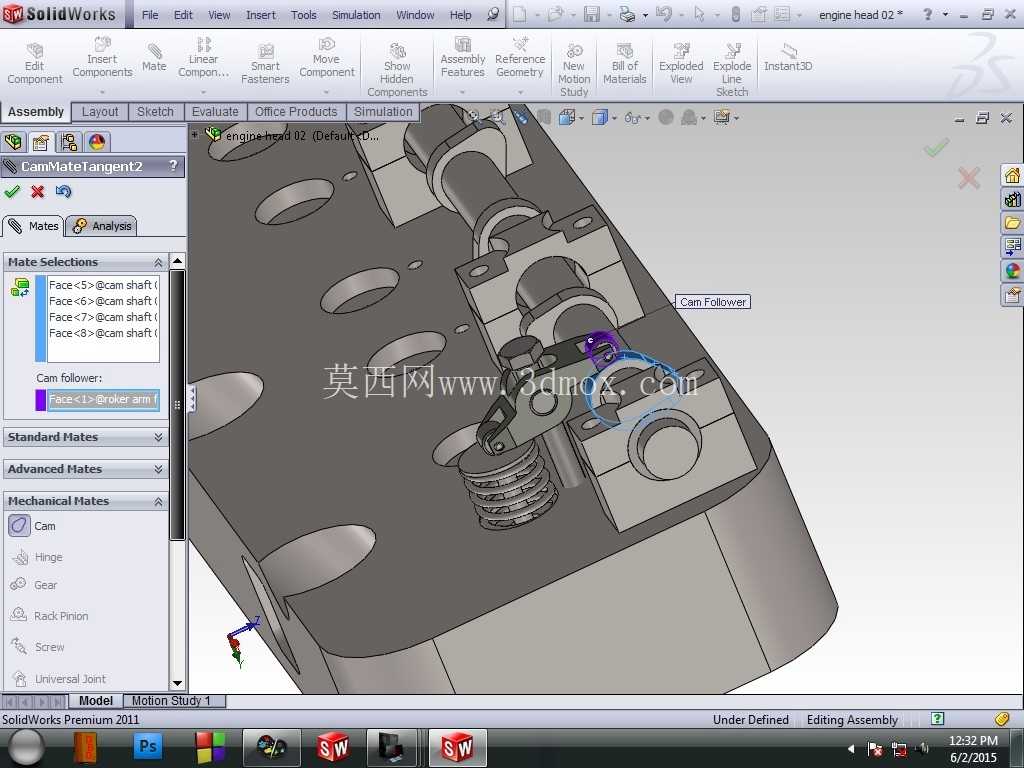The height and width of the screenshot is (768, 1024).
Task: Open Reference Geometry dropdown arrow
Action: [520, 92]
